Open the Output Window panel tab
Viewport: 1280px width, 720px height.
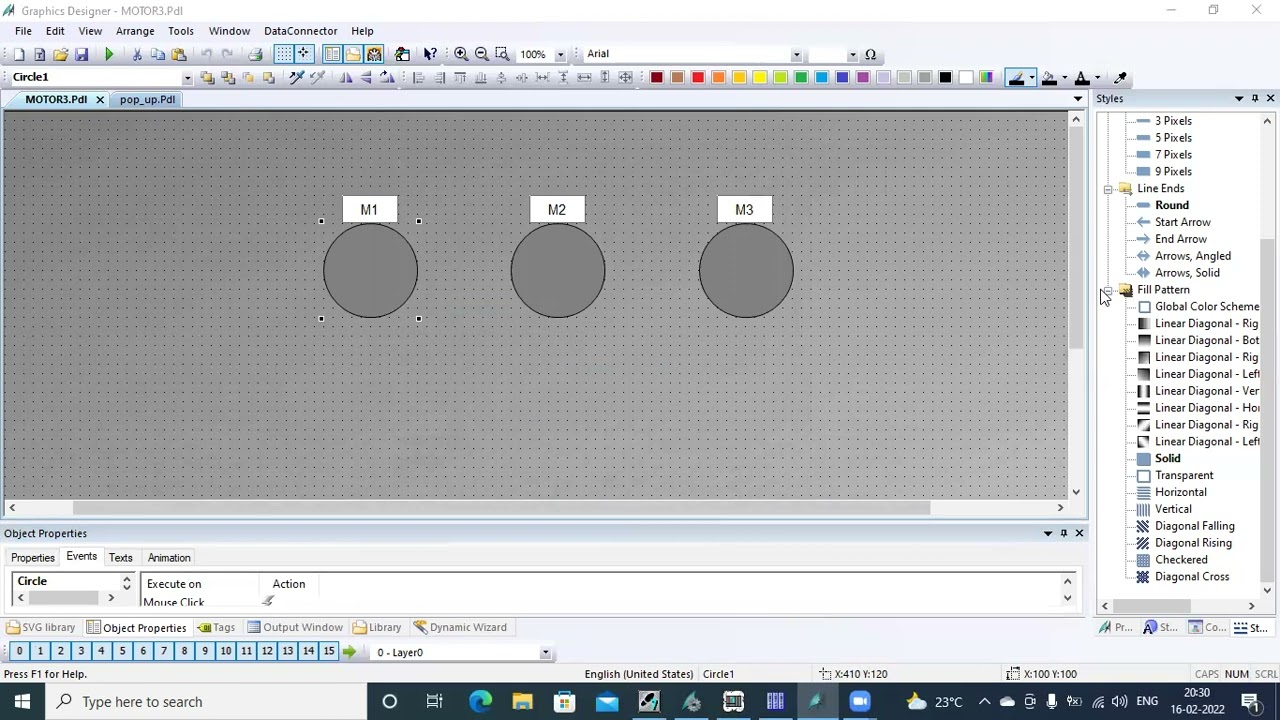click(295, 628)
